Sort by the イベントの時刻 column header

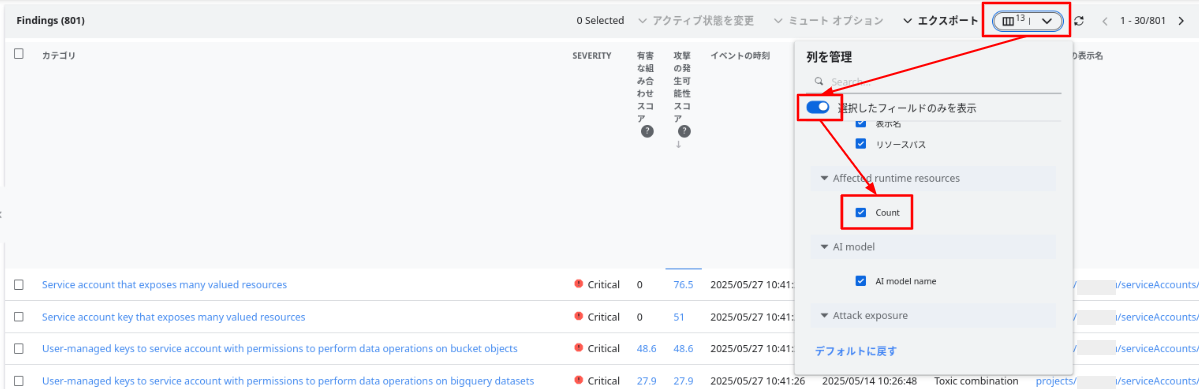coord(740,56)
